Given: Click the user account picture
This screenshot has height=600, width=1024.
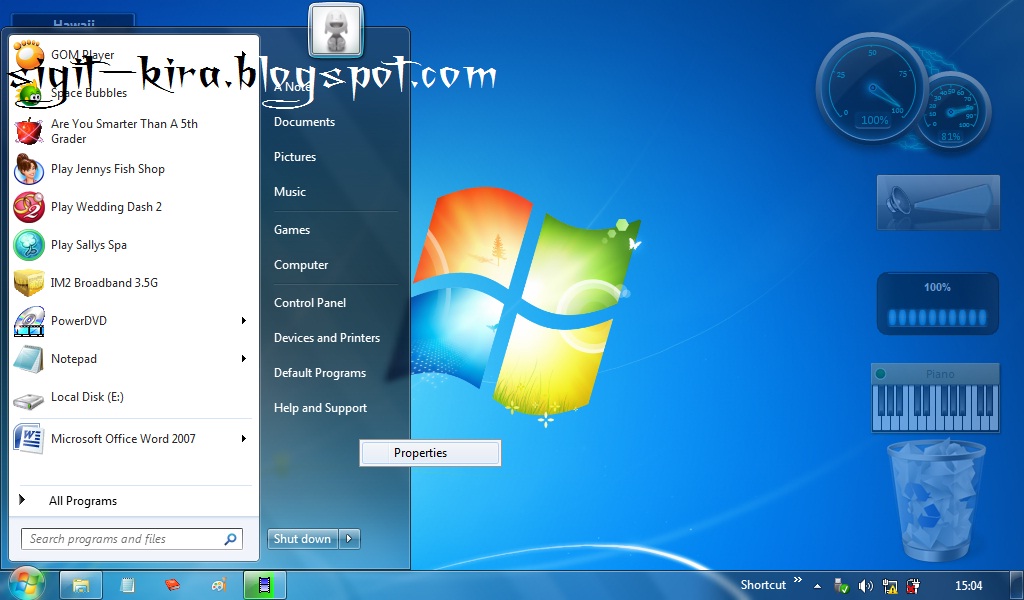Looking at the screenshot, I should click(x=336, y=29).
